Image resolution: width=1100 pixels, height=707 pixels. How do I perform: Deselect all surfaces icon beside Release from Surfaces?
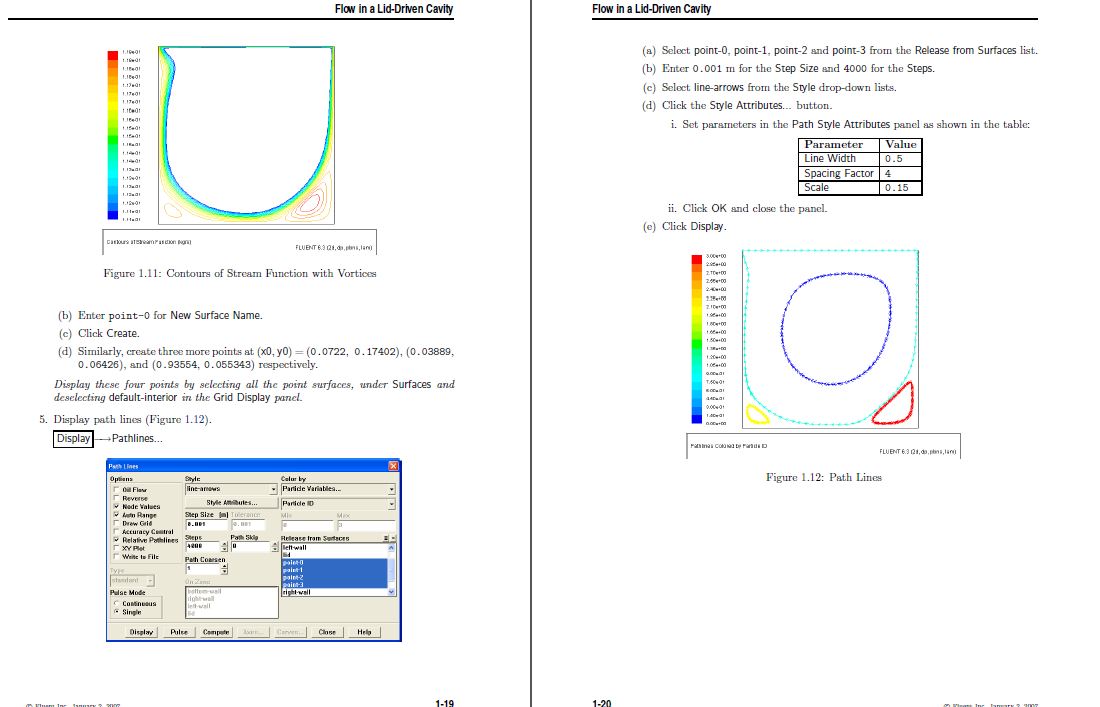coord(394,538)
